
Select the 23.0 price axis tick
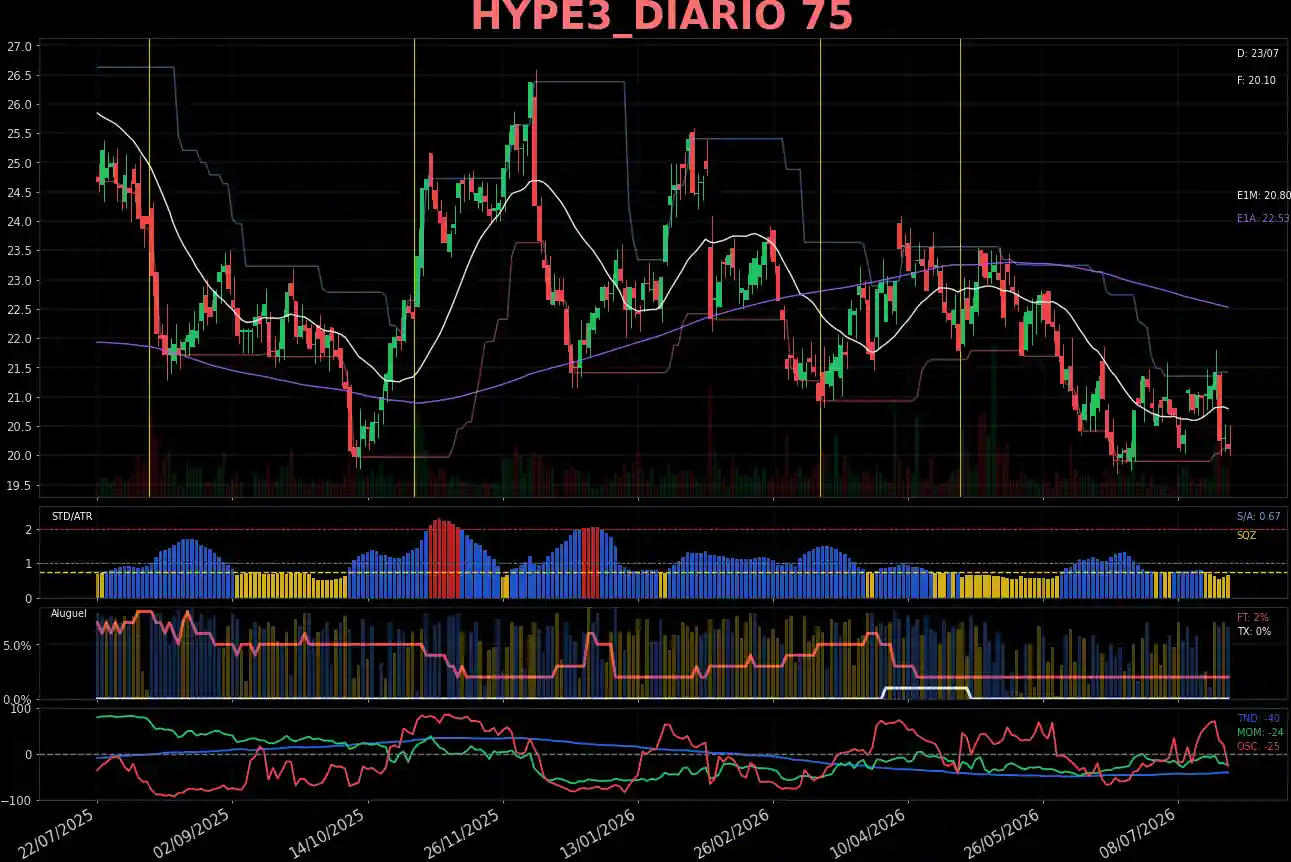point(20,281)
